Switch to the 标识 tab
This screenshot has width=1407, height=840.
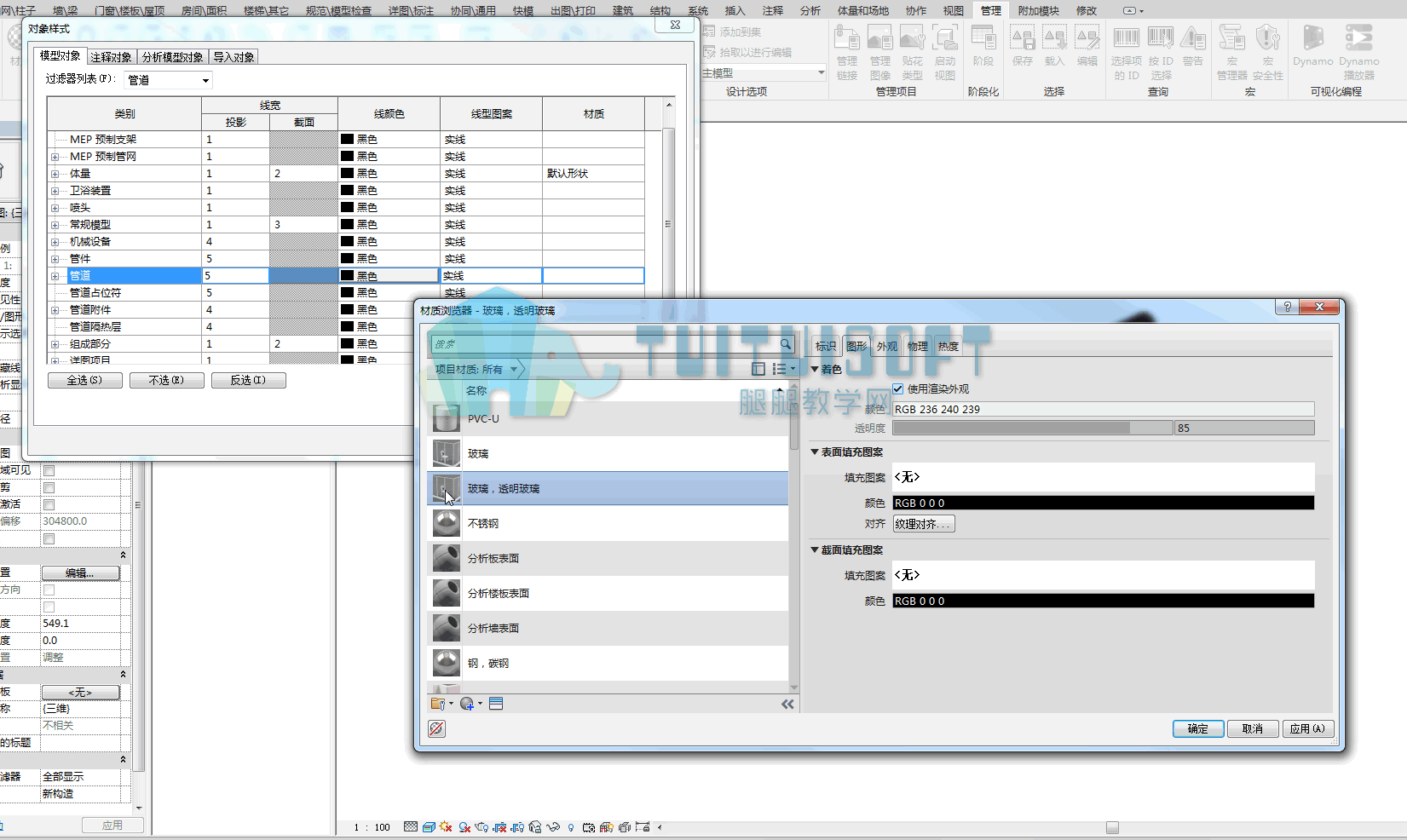(x=826, y=346)
